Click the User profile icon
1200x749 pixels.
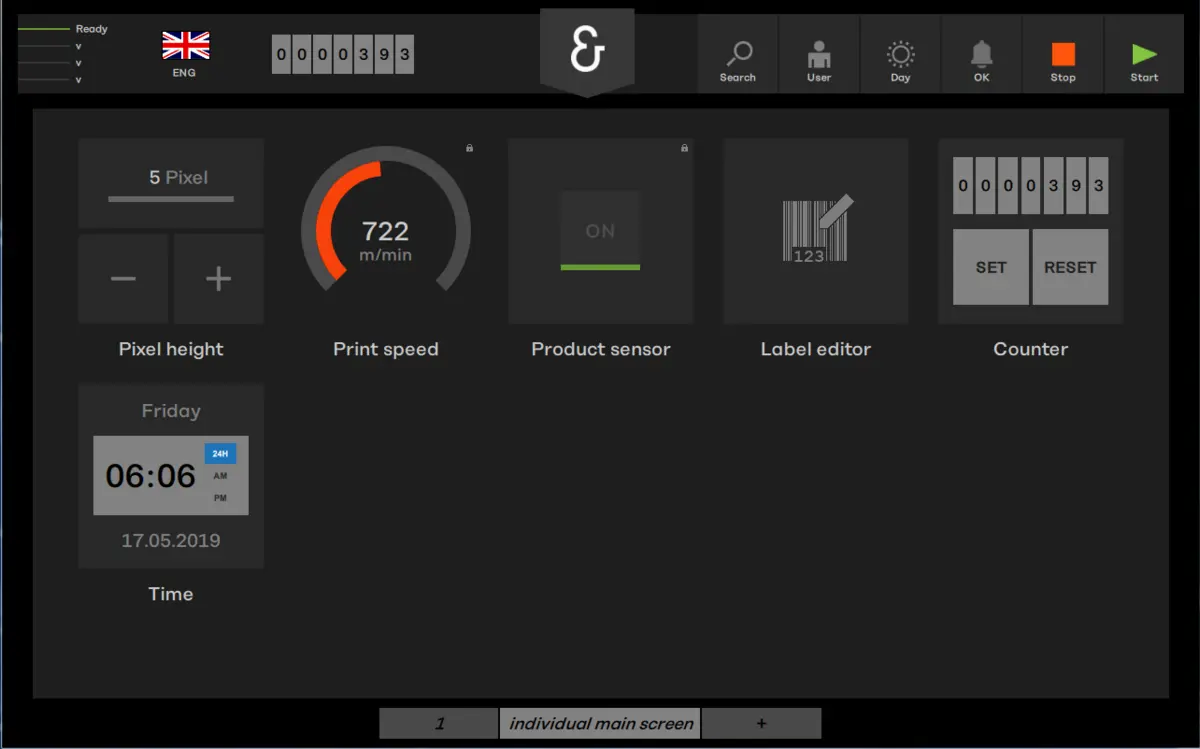[x=819, y=55]
